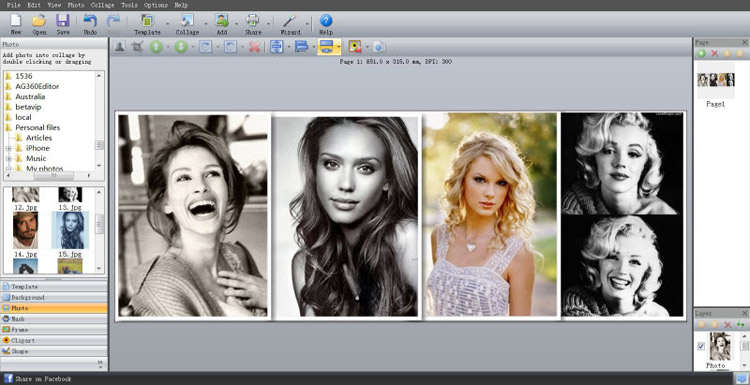The width and height of the screenshot is (750, 385).
Task: Open the Photo menu
Action: coord(76,5)
